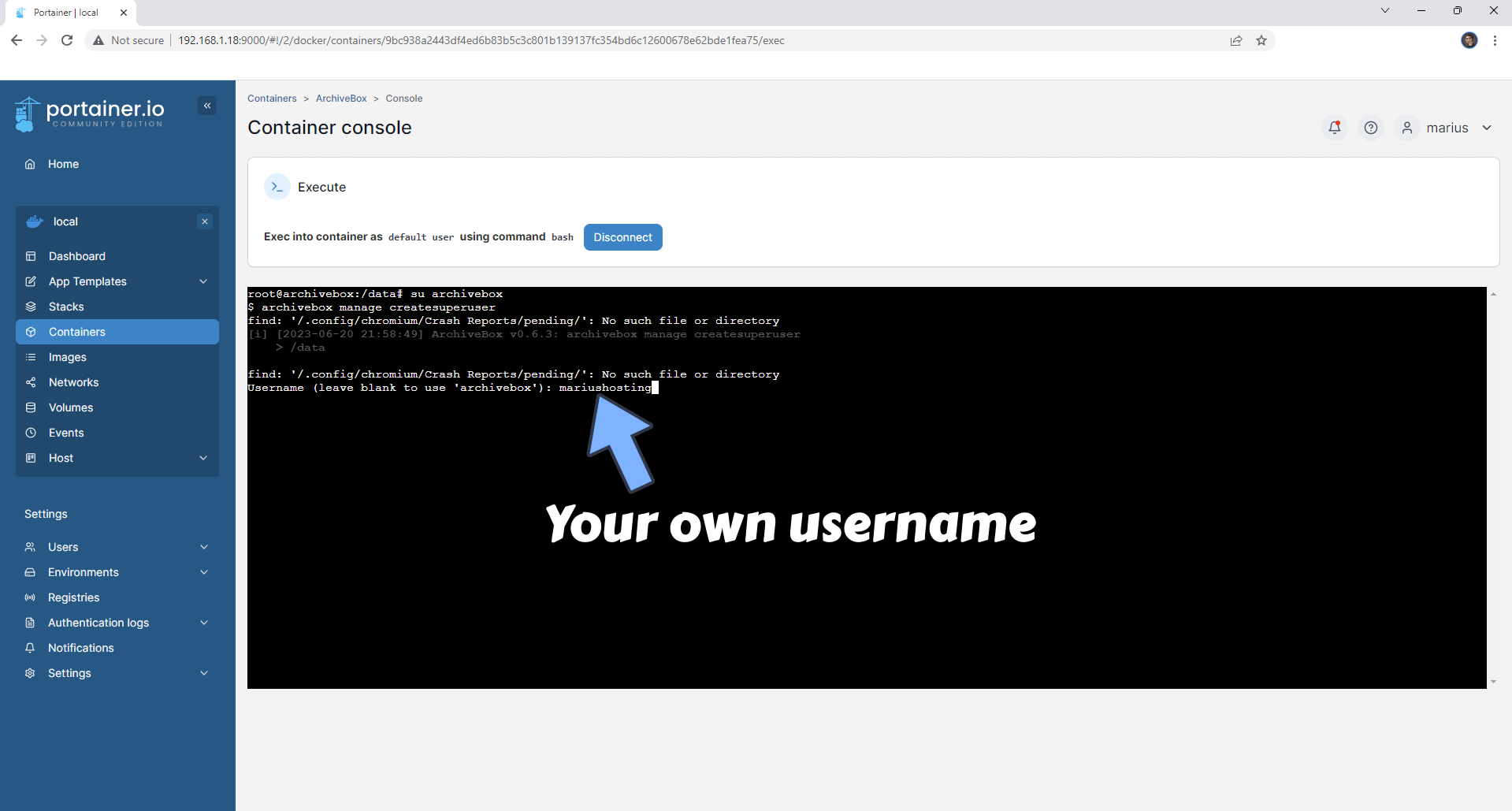Click the Docker whale icon beside local
1512x811 pixels.
34,221
